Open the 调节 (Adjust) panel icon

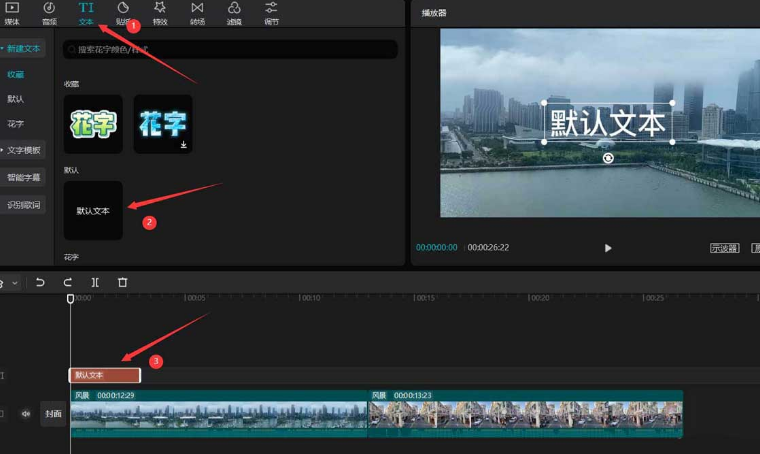271,12
